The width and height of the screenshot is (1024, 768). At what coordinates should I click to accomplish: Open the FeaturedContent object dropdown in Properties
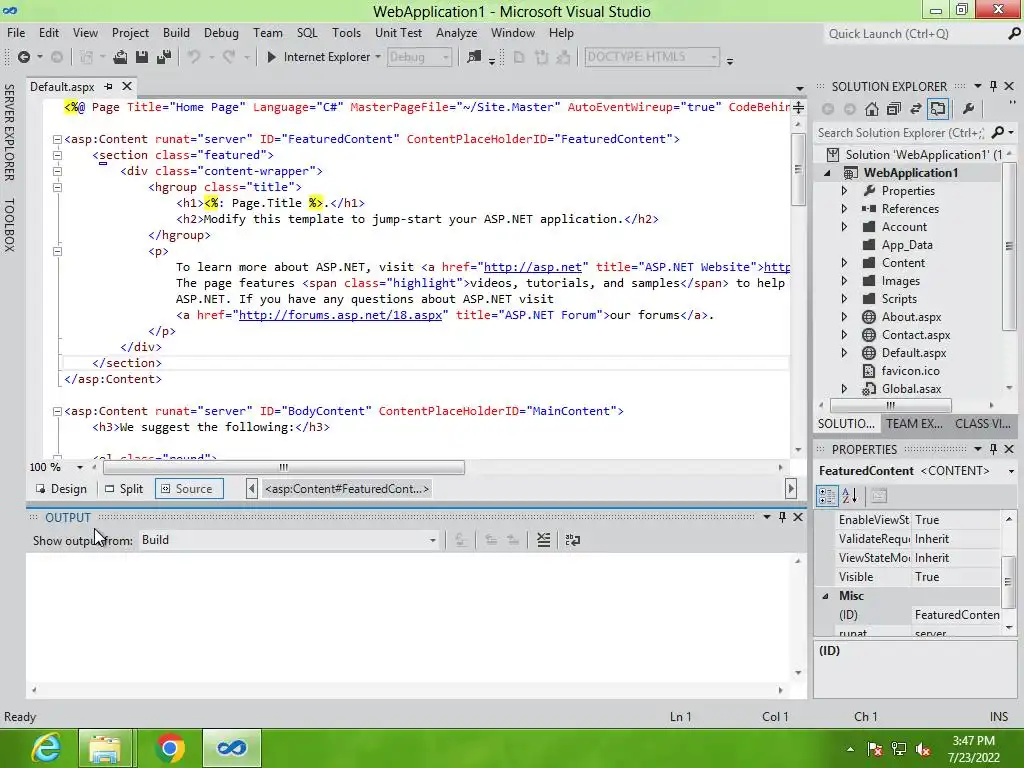point(1011,471)
